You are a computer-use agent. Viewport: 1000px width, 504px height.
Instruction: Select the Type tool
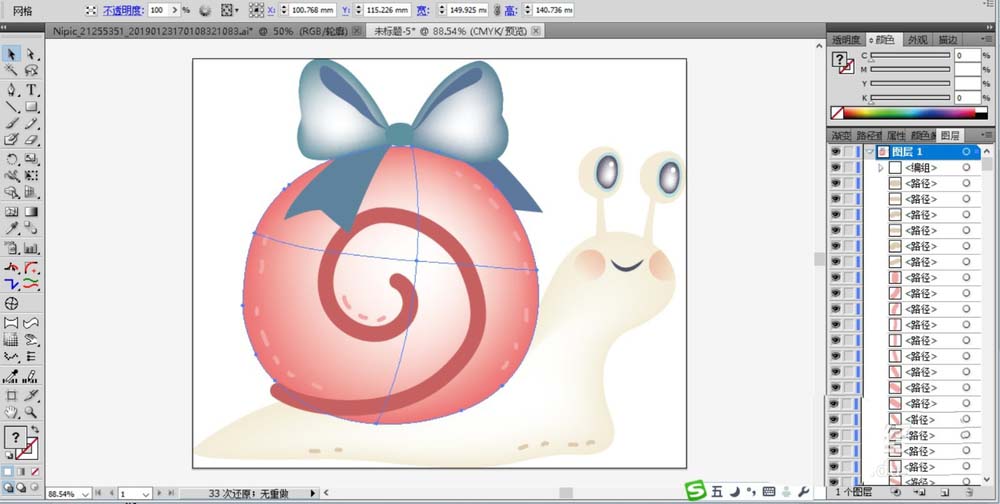[x=31, y=89]
